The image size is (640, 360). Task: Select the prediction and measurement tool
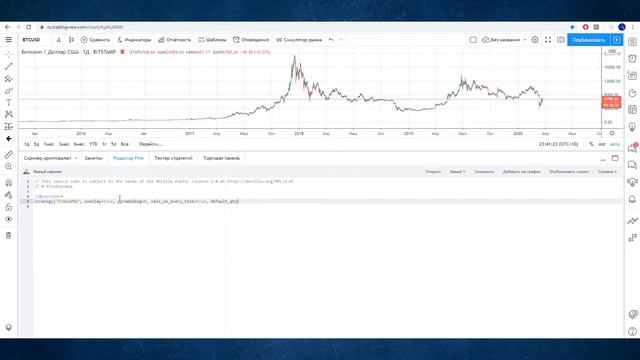(x=9, y=127)
